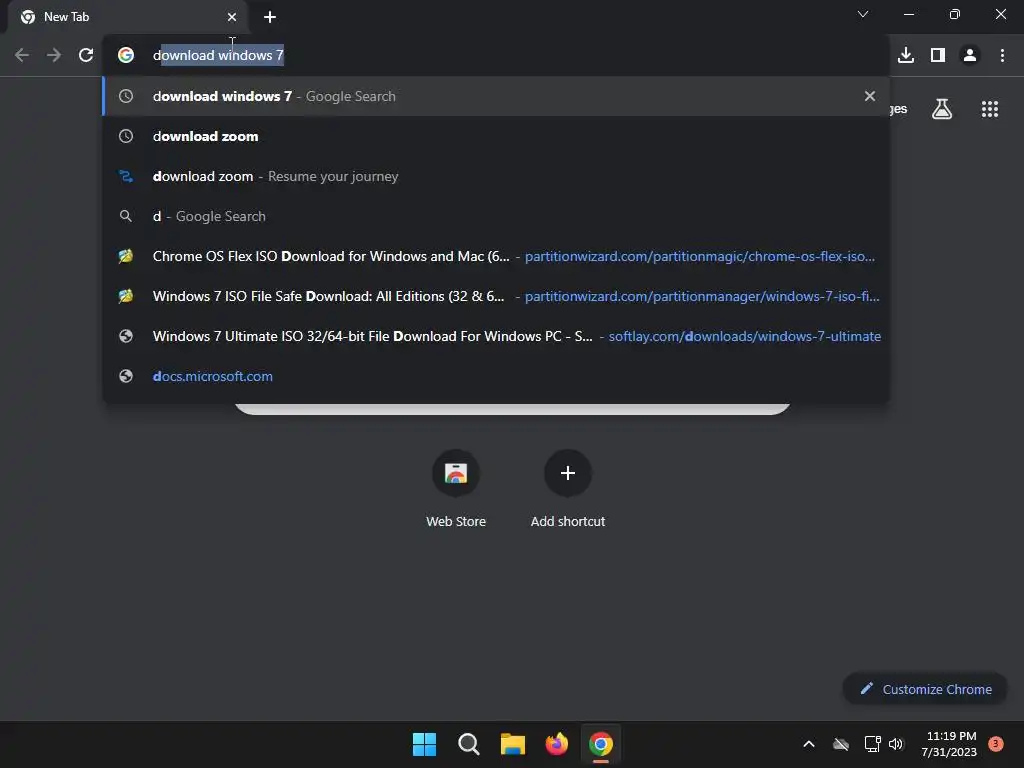Click the cloud sync tray icon
Image resolution: width=1024 pixels, height=768 pixels.
click(841, 744)
